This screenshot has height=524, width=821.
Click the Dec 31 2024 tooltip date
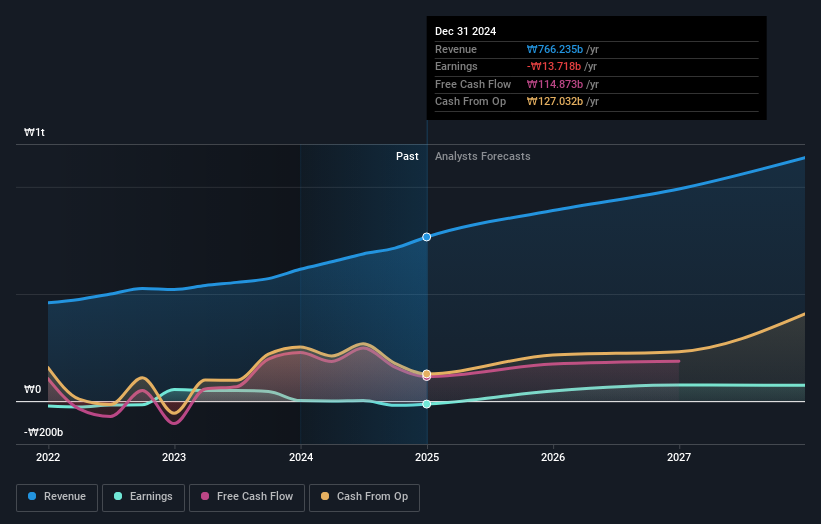pos(465,31)
